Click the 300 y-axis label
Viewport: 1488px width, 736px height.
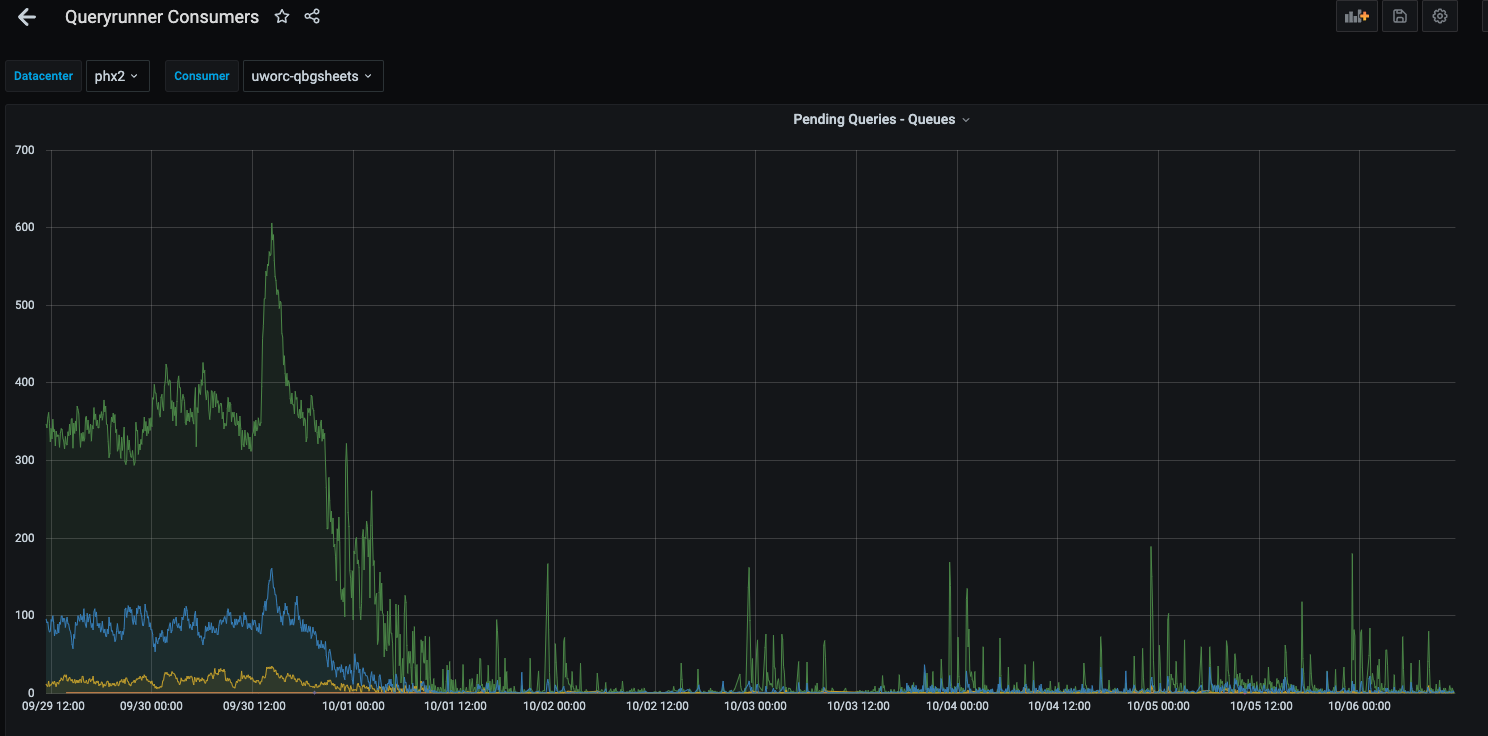[x=25, y=460]
